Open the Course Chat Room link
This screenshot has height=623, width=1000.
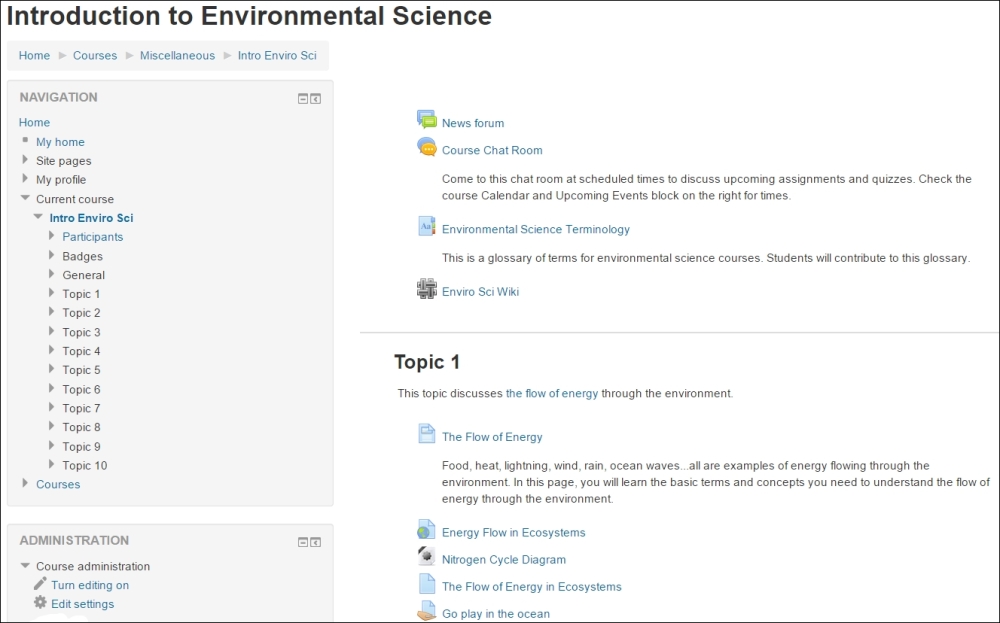[x=492, y=150]
